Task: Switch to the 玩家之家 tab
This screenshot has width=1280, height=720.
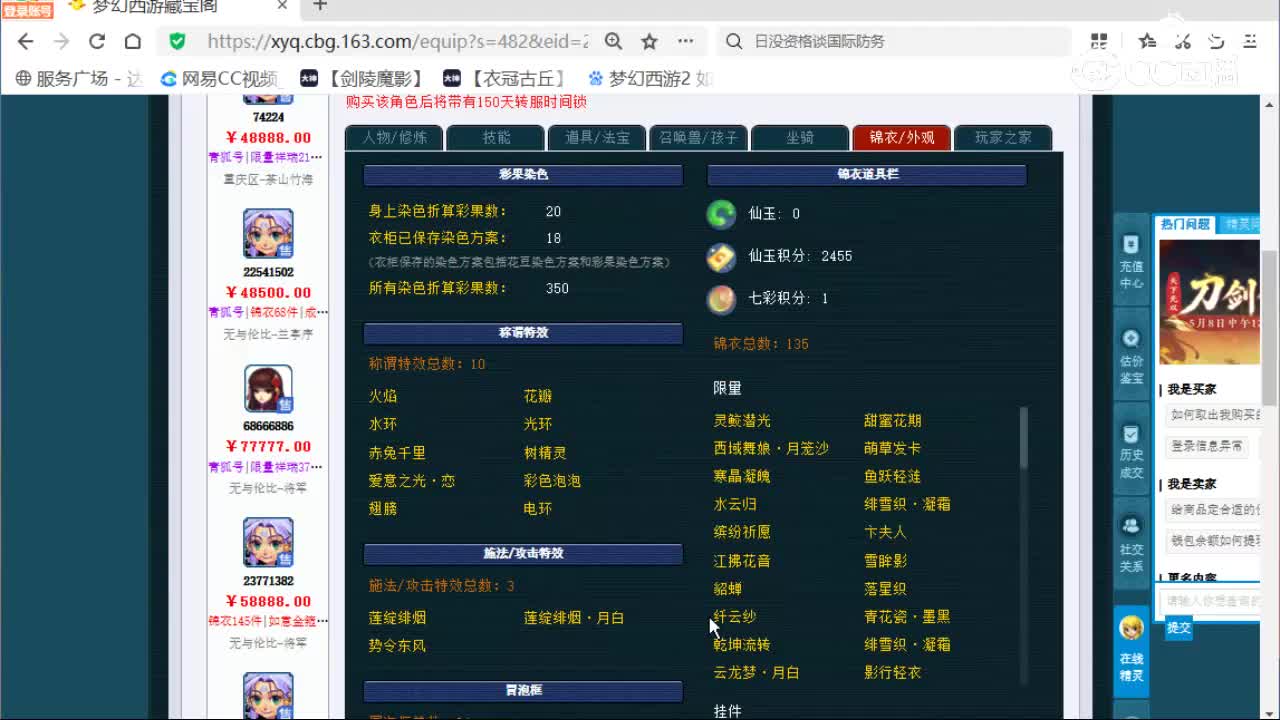Action: click(x=1003, y=138)
